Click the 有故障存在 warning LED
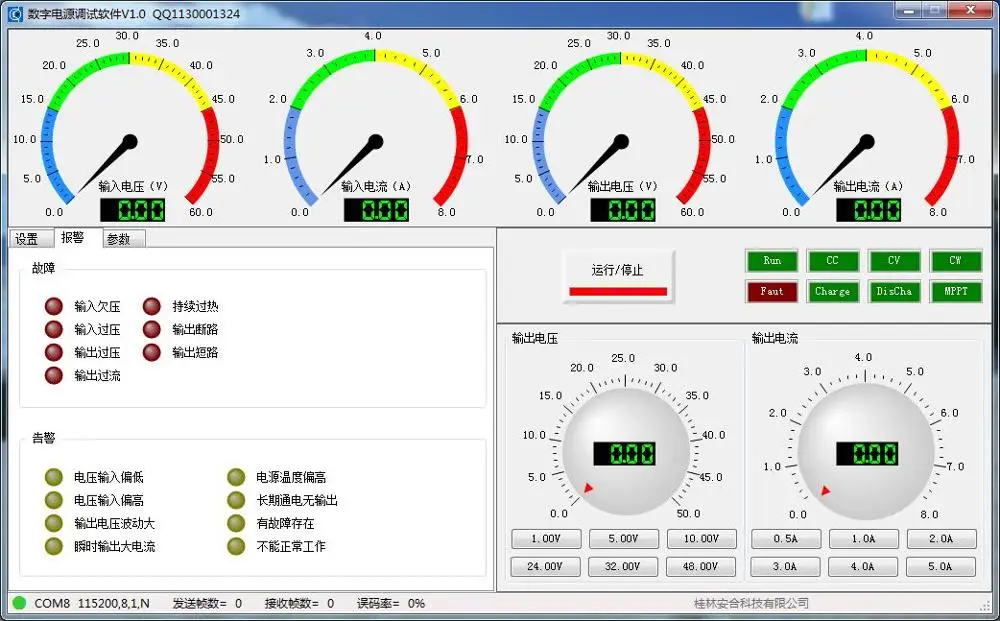This screenshot has width=1000, height=621. [236, 523]
